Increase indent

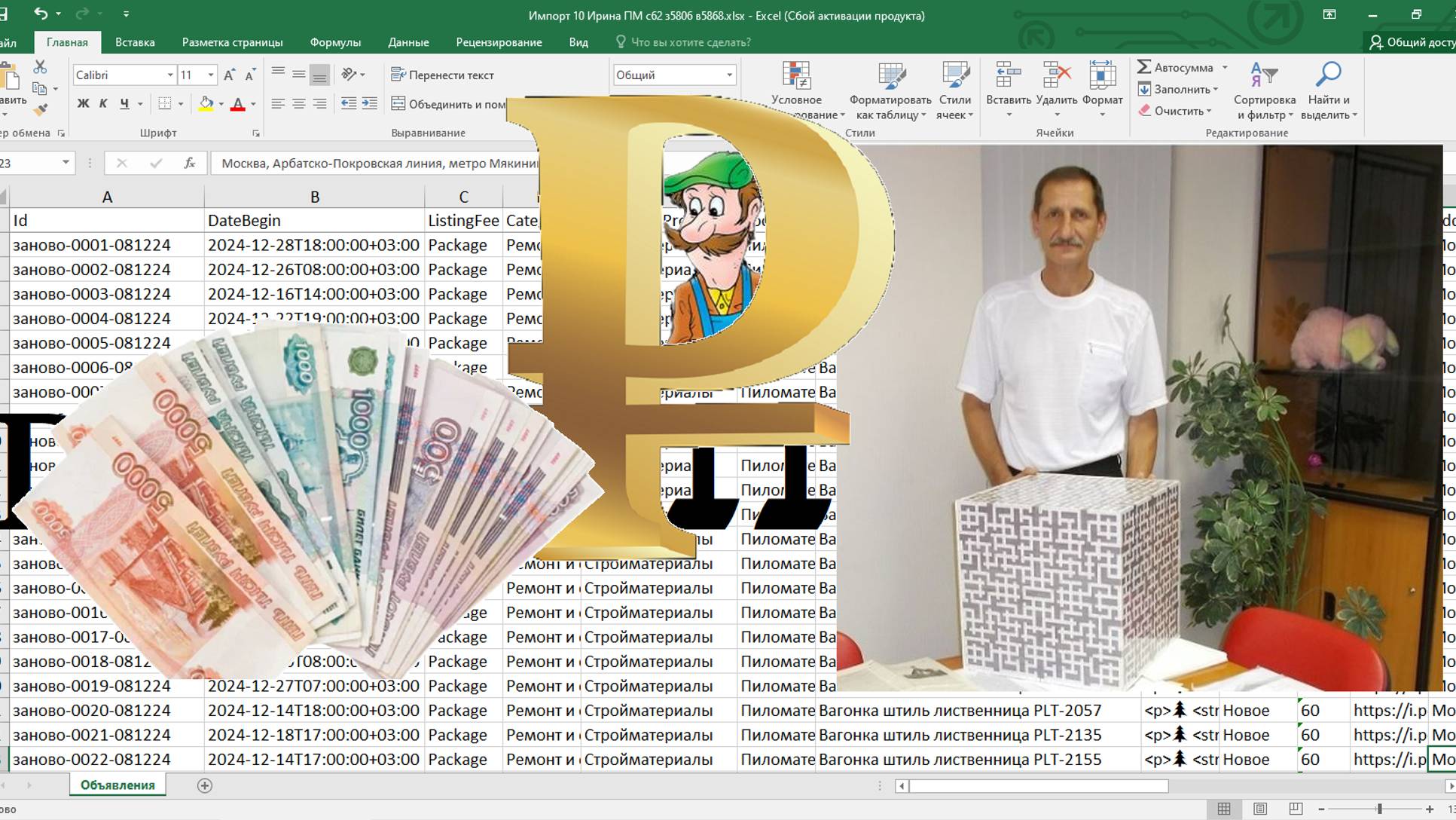tap(370, 104)
